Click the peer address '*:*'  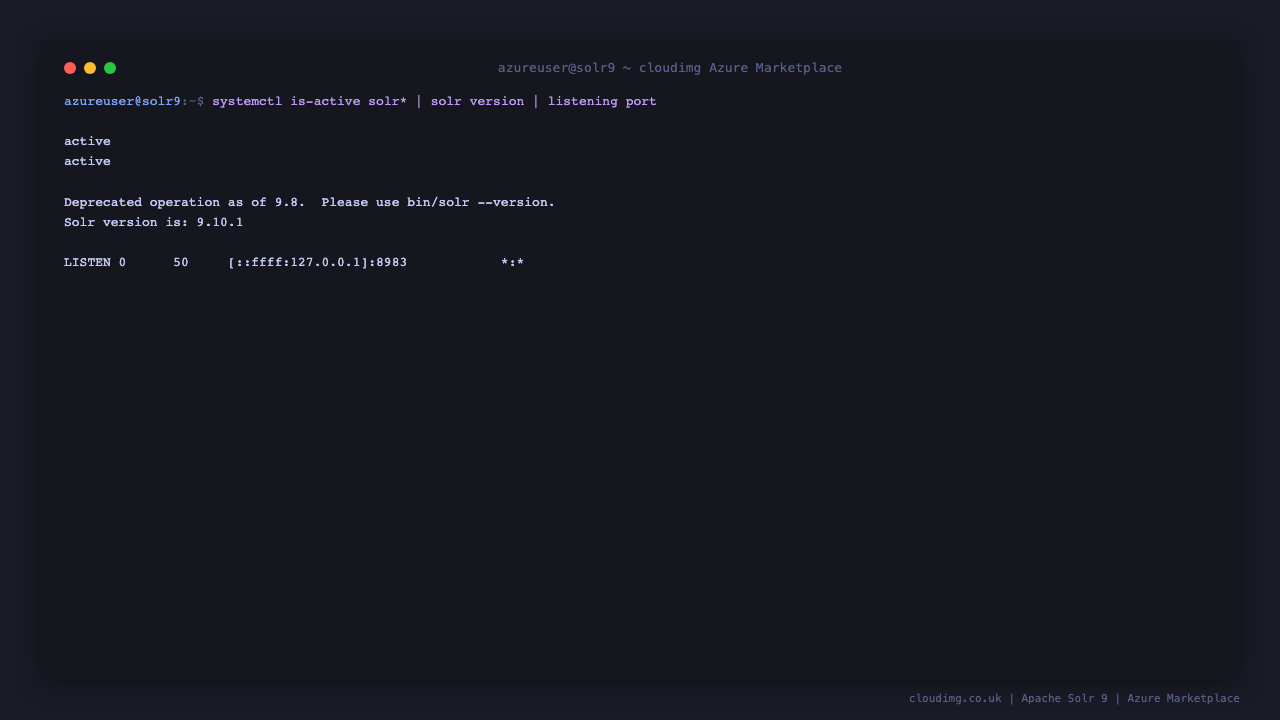click(512, 263)
